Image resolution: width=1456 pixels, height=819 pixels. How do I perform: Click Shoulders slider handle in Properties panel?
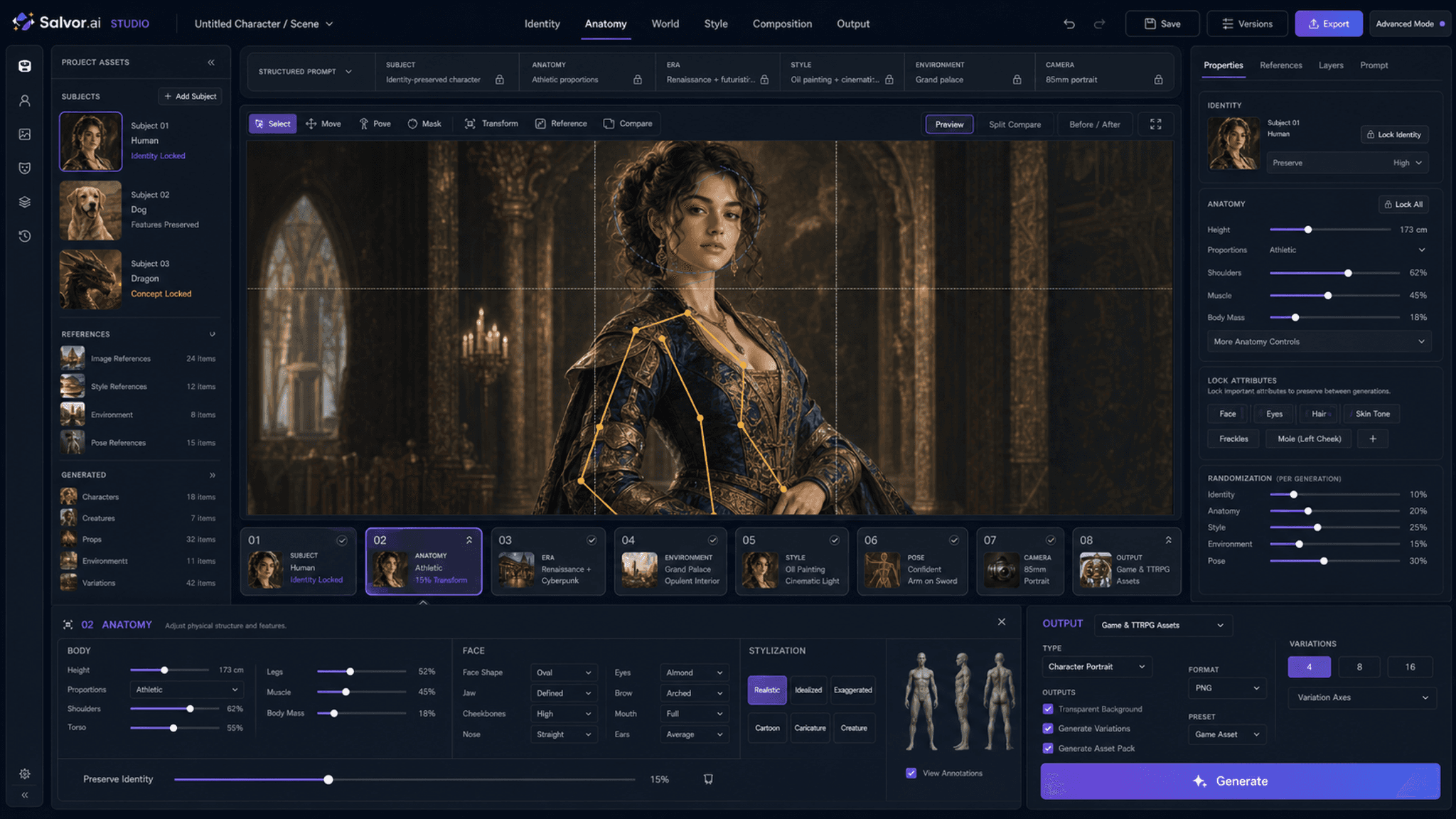pos(1348,273)
